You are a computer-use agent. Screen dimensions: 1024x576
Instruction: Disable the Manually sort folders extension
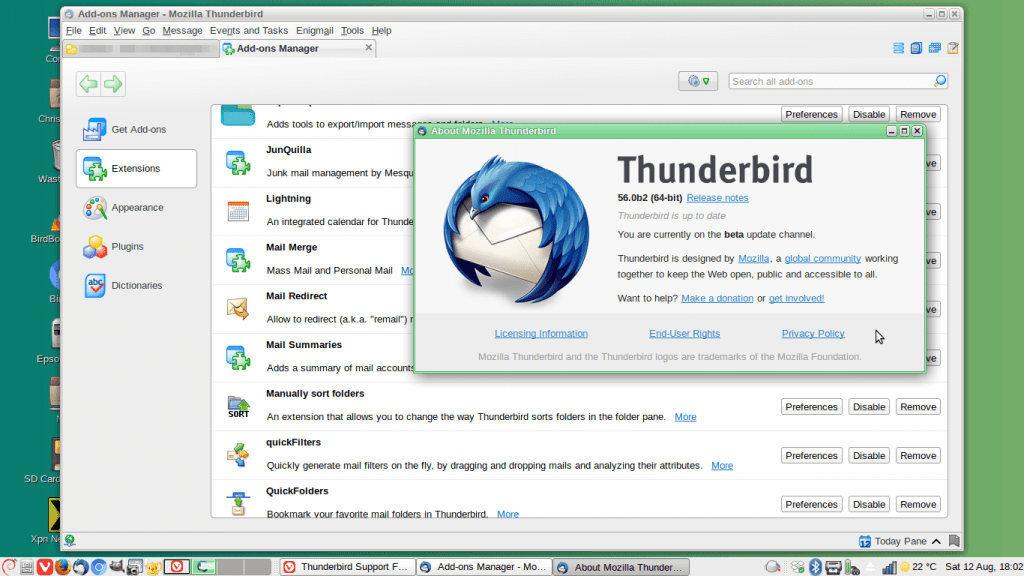[x=869, y=407]
